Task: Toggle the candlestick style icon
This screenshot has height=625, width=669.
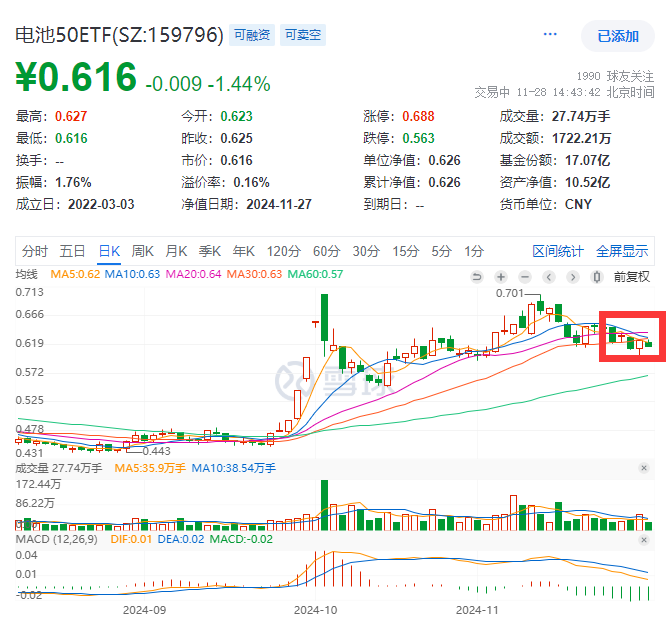Action: pyautogui.click(x=596, y=277)
